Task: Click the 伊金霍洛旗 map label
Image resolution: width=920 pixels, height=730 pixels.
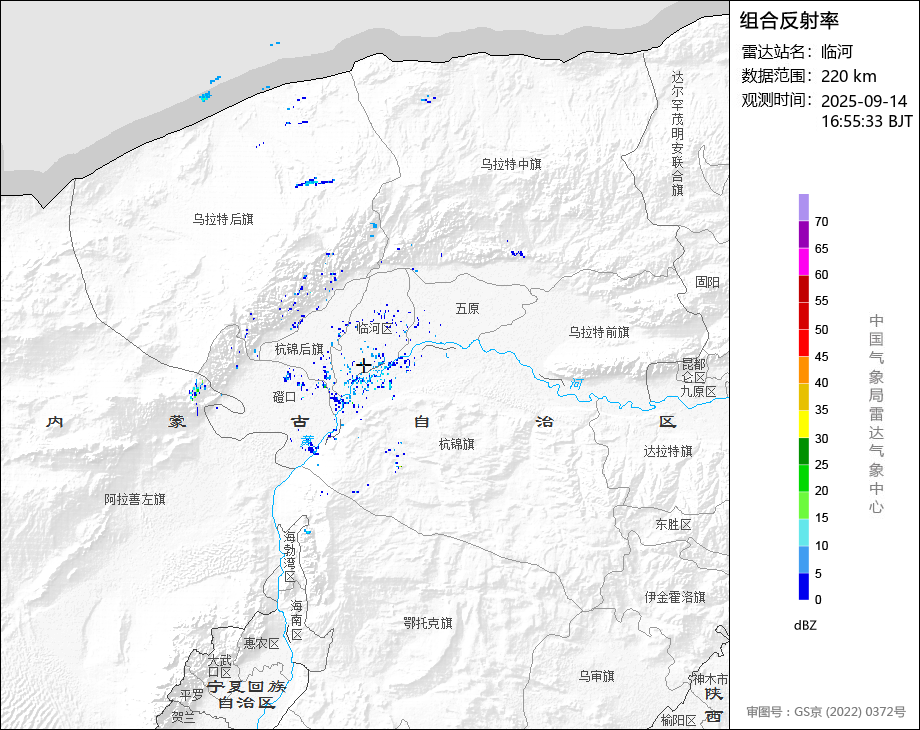Action: point(675,597)
